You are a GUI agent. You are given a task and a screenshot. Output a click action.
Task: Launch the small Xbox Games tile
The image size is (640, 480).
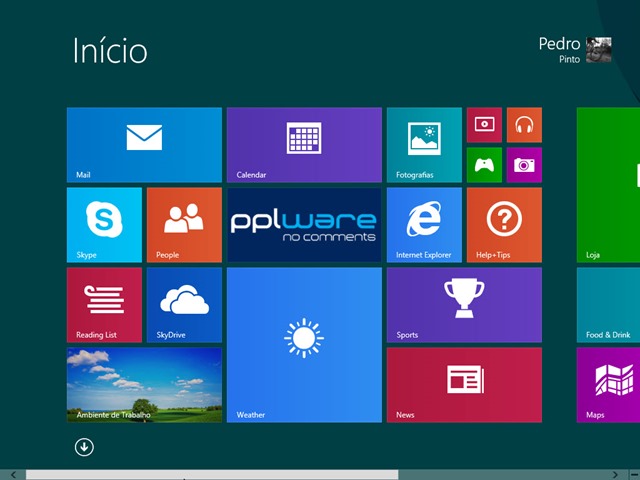(484, 165)
